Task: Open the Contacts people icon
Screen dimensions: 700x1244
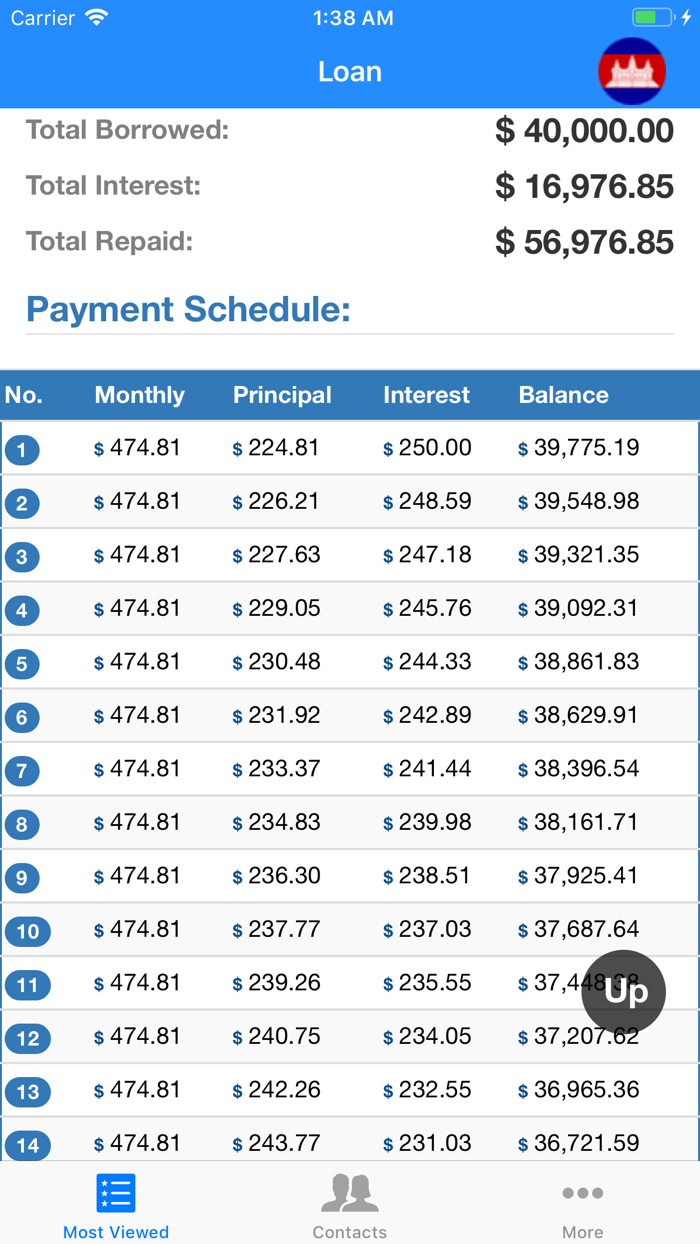Action: (349, 1193)
